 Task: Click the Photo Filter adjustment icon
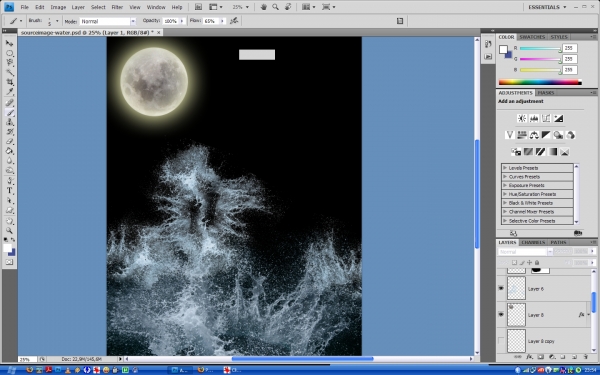point(558,135)
